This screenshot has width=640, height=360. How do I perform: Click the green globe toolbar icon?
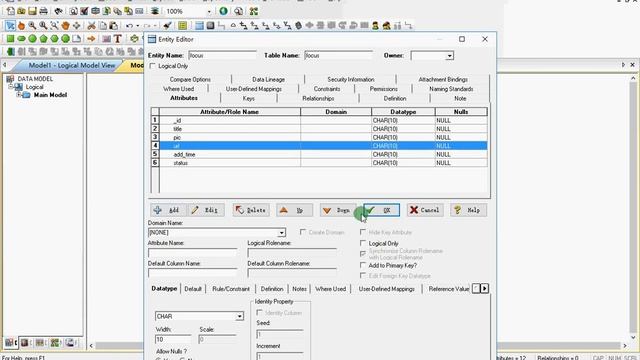[x=223, y=11]
